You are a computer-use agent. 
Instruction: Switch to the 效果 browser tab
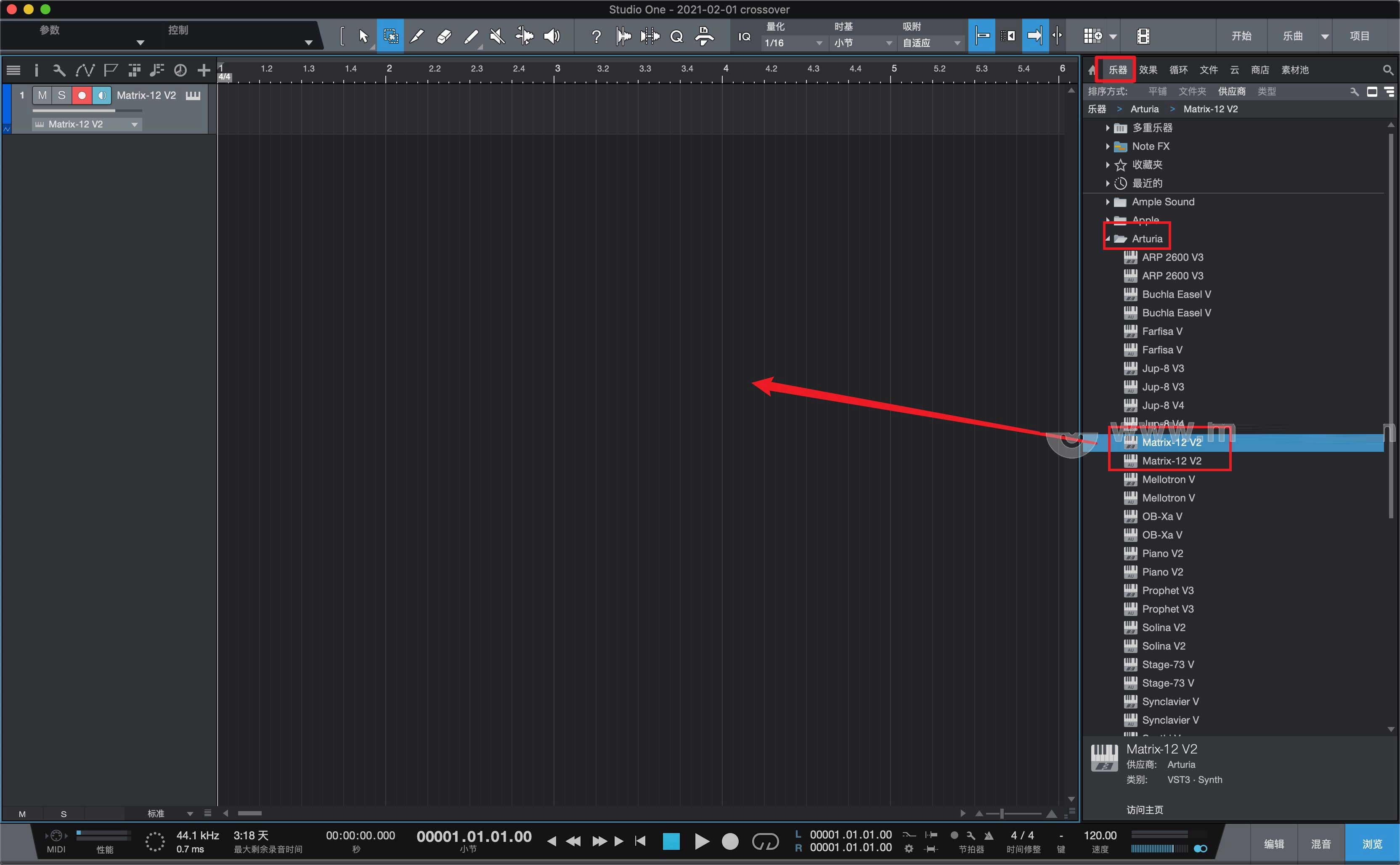coord(1148,70)
